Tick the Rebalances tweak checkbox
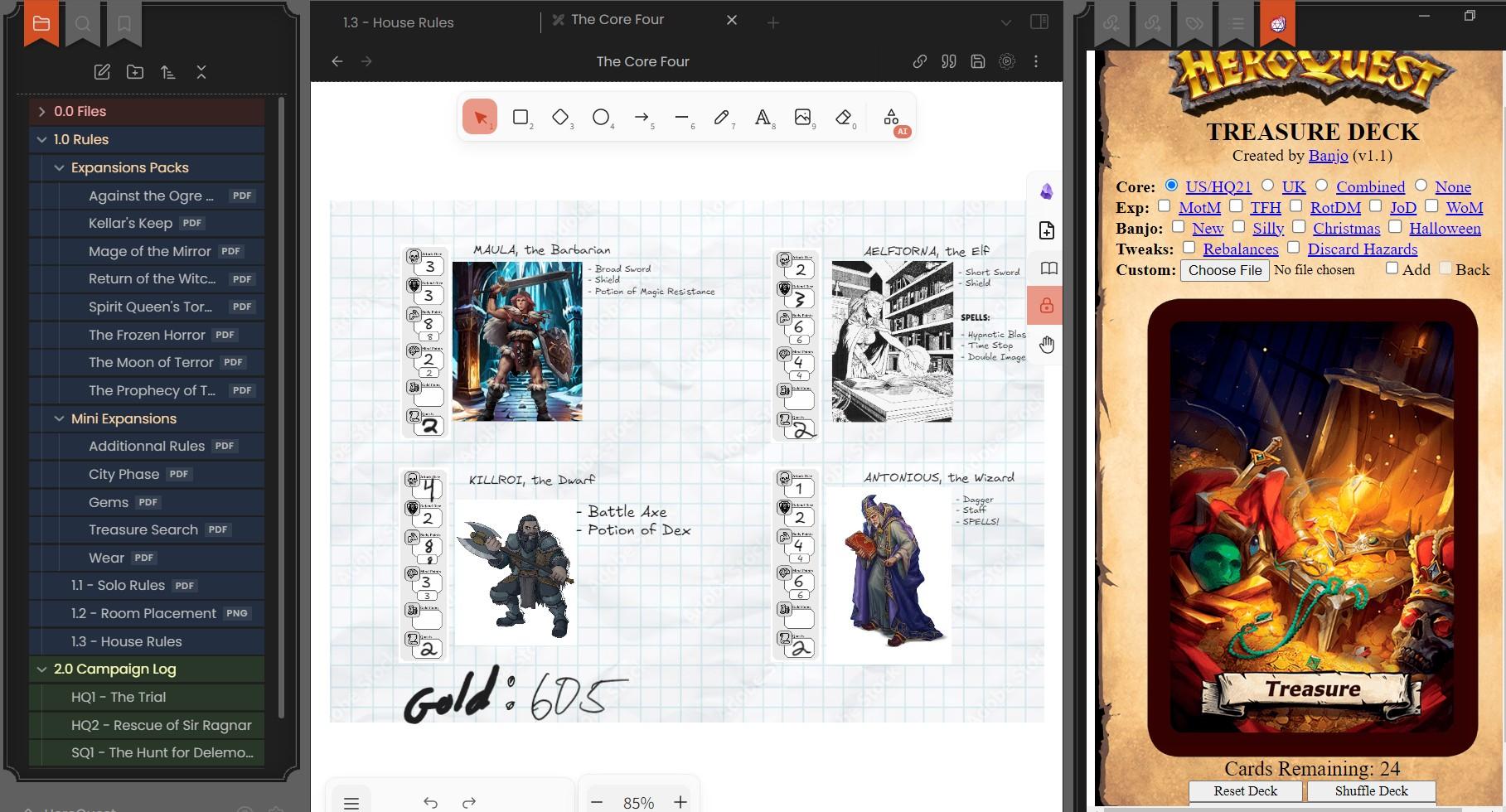 tap(1189, 247)
